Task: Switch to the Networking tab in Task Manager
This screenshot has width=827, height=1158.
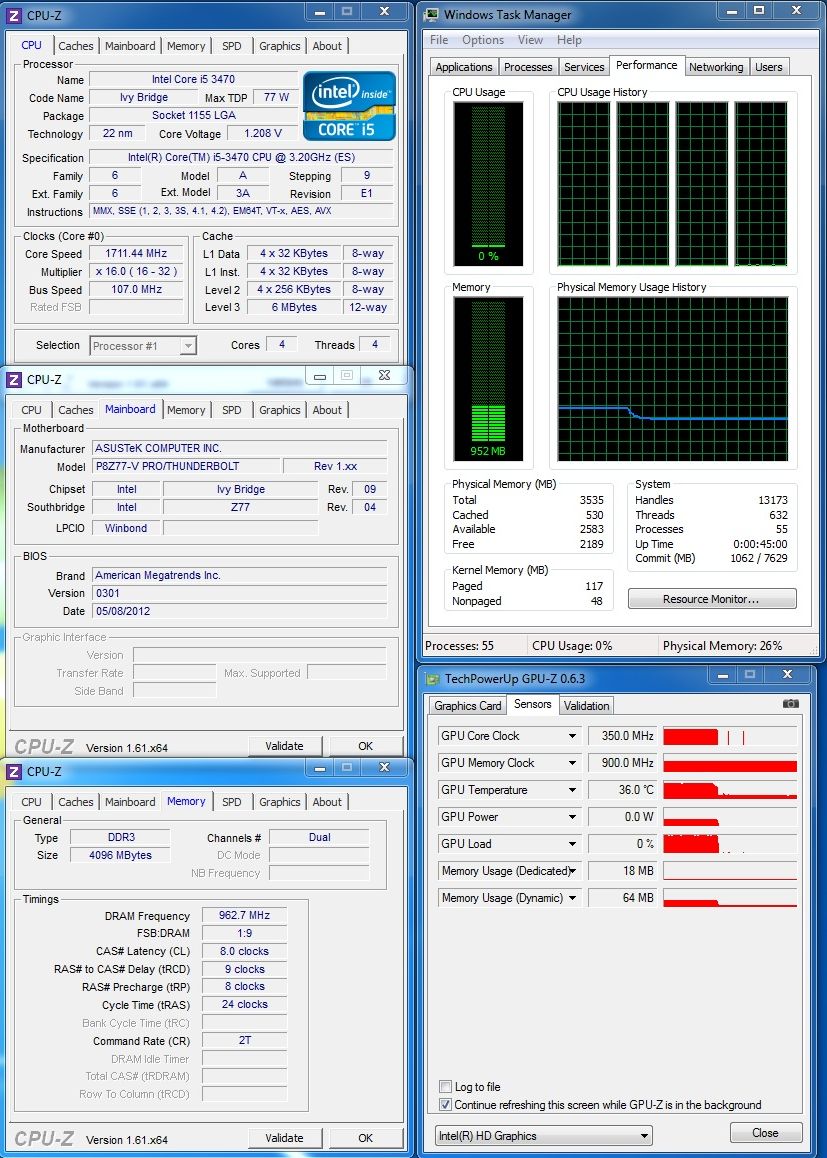Action: 716,67
